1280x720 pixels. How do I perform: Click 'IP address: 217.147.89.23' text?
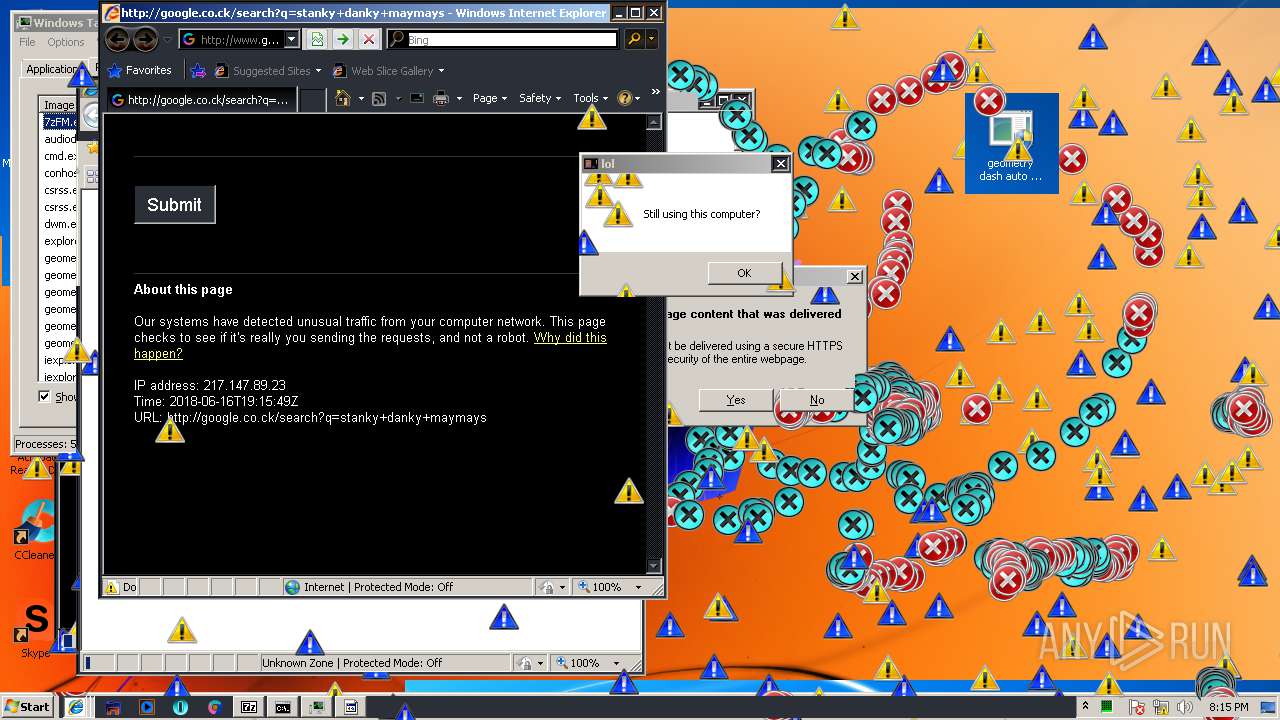coord(210,385)
